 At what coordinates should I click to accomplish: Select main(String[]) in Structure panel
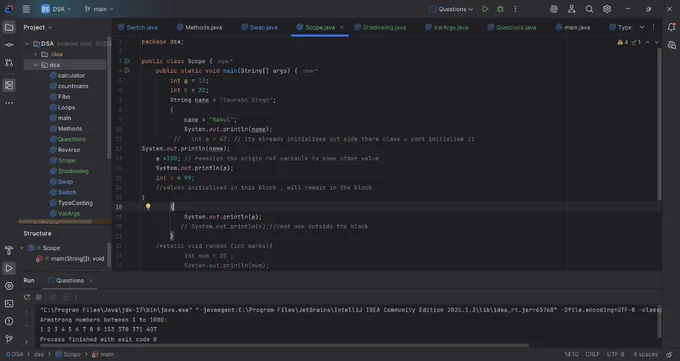(x=70, y=259)
